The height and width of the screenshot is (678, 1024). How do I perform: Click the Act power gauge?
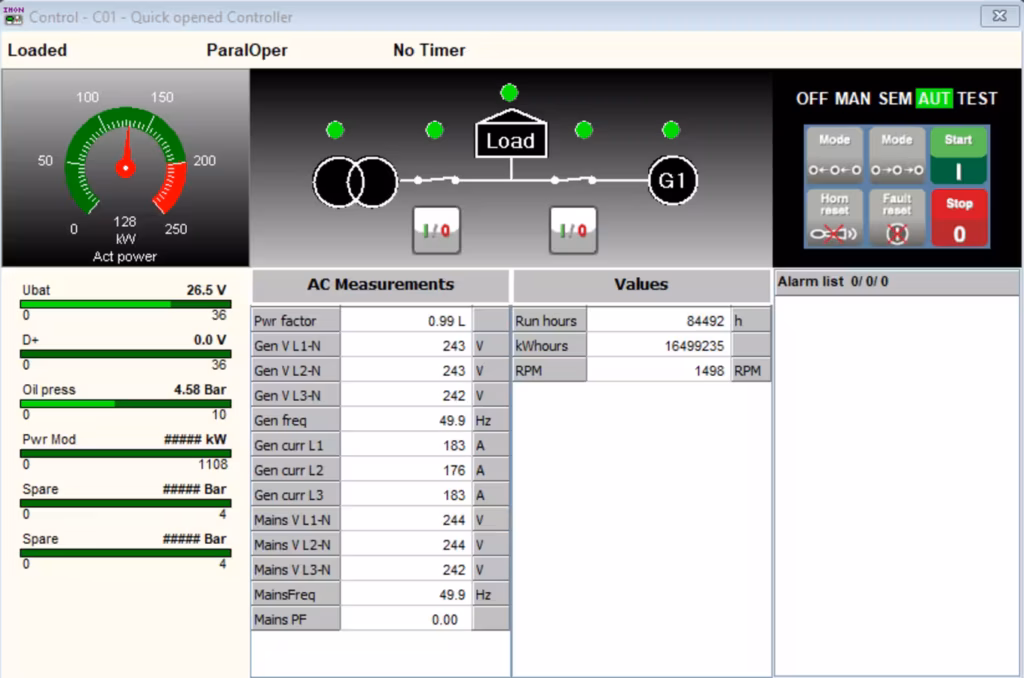tap(125, 168)
